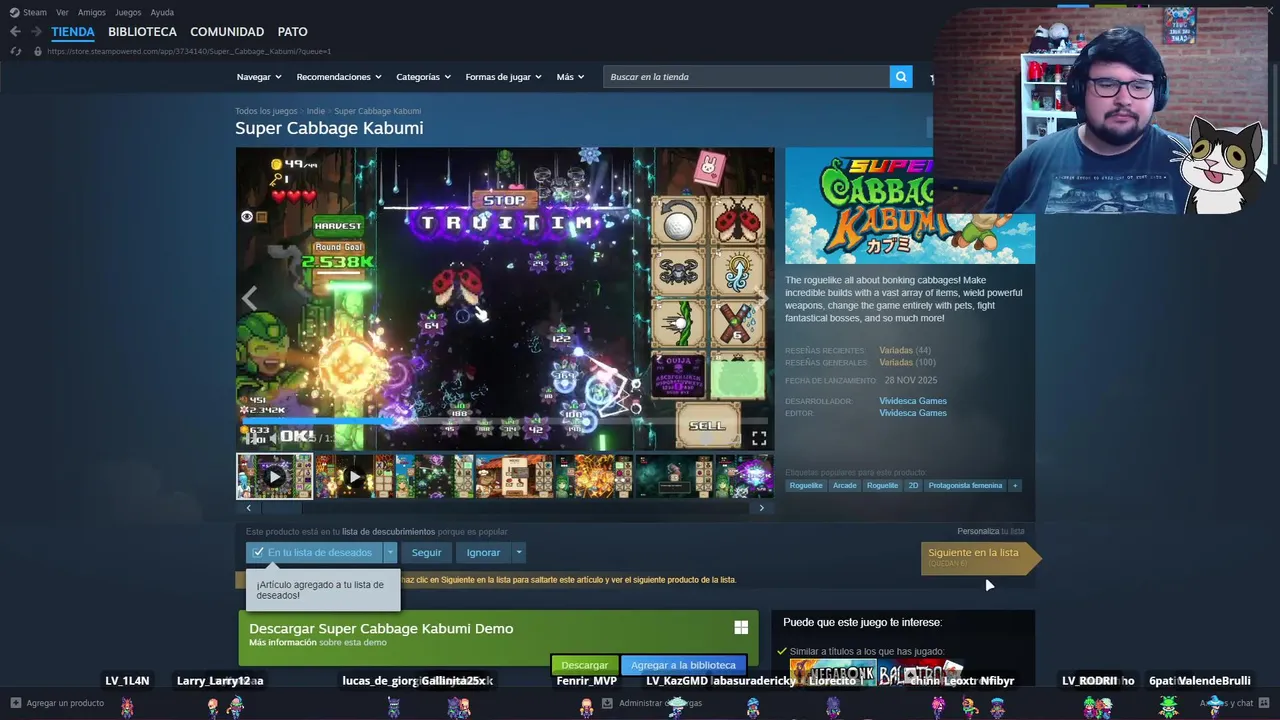Click the lista de descubrimientos link
The width and height of the screenshot is (1280, 720).
pyautogui.click(x=389, y=532)
